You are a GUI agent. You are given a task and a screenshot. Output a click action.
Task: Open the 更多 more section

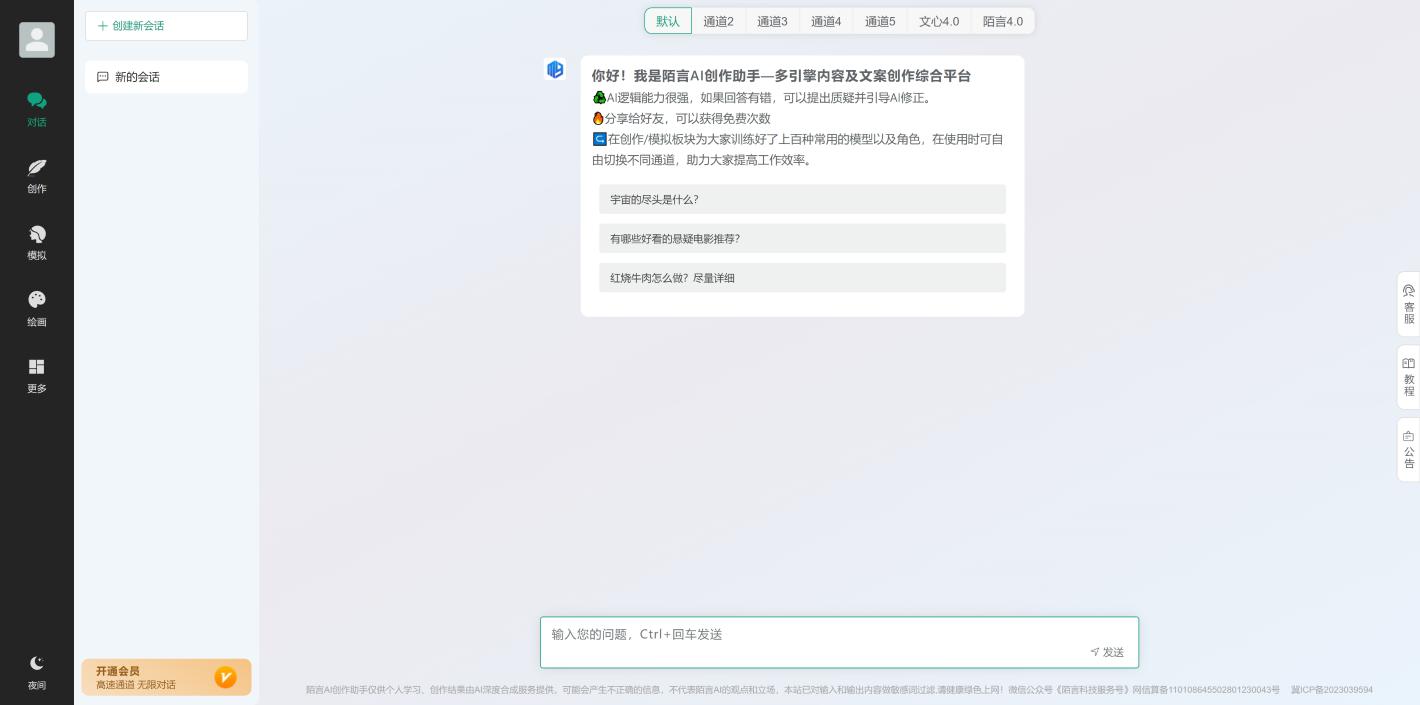pyautogui.click(x=37, y=376)
